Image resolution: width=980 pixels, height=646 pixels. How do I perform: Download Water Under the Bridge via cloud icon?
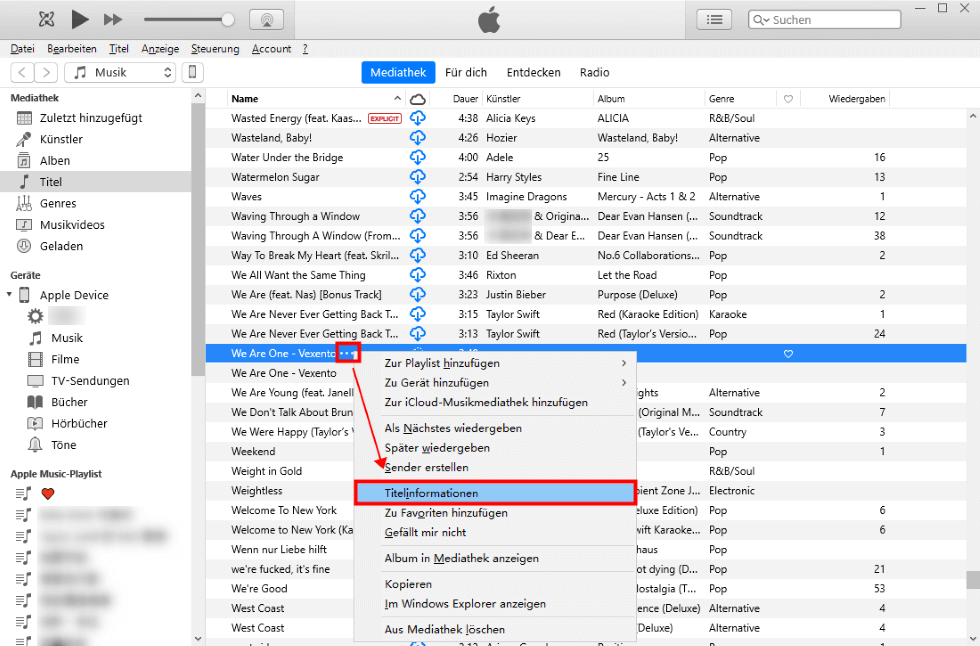coord(418,157)
